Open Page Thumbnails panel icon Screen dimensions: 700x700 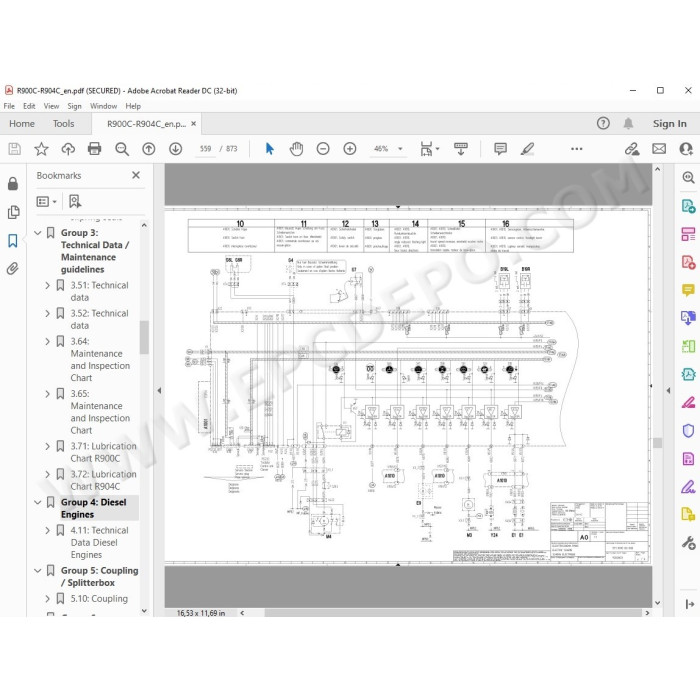pyautogui.click(x=13, y=212)
